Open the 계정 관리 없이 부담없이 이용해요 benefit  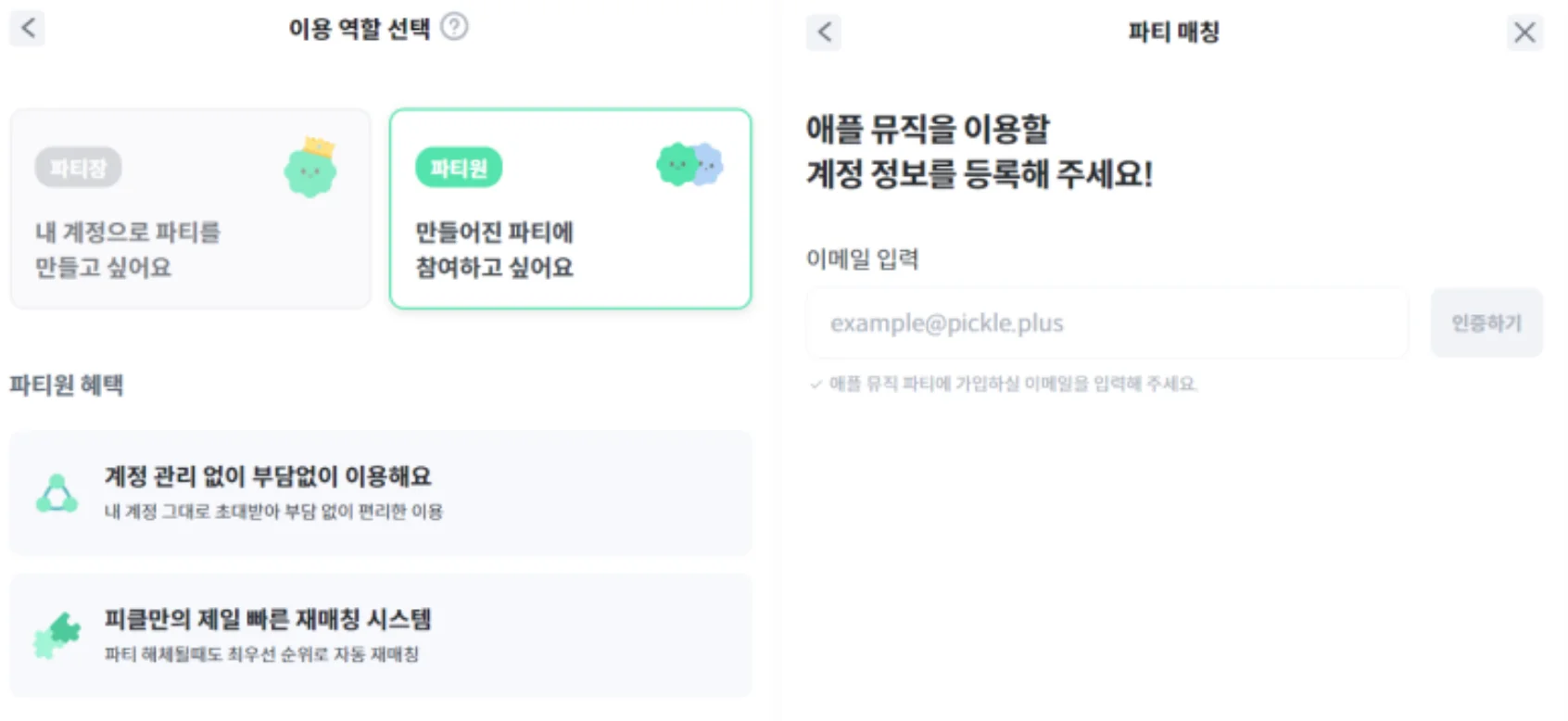pyautogui.click(x=380, y=493)
